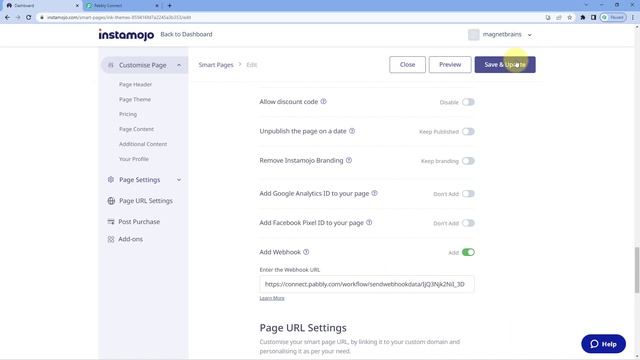The height and width of the screenshot is (360, 640).
Task: Toggle Unpublish the page on a date
Action: tap(468, 131)
